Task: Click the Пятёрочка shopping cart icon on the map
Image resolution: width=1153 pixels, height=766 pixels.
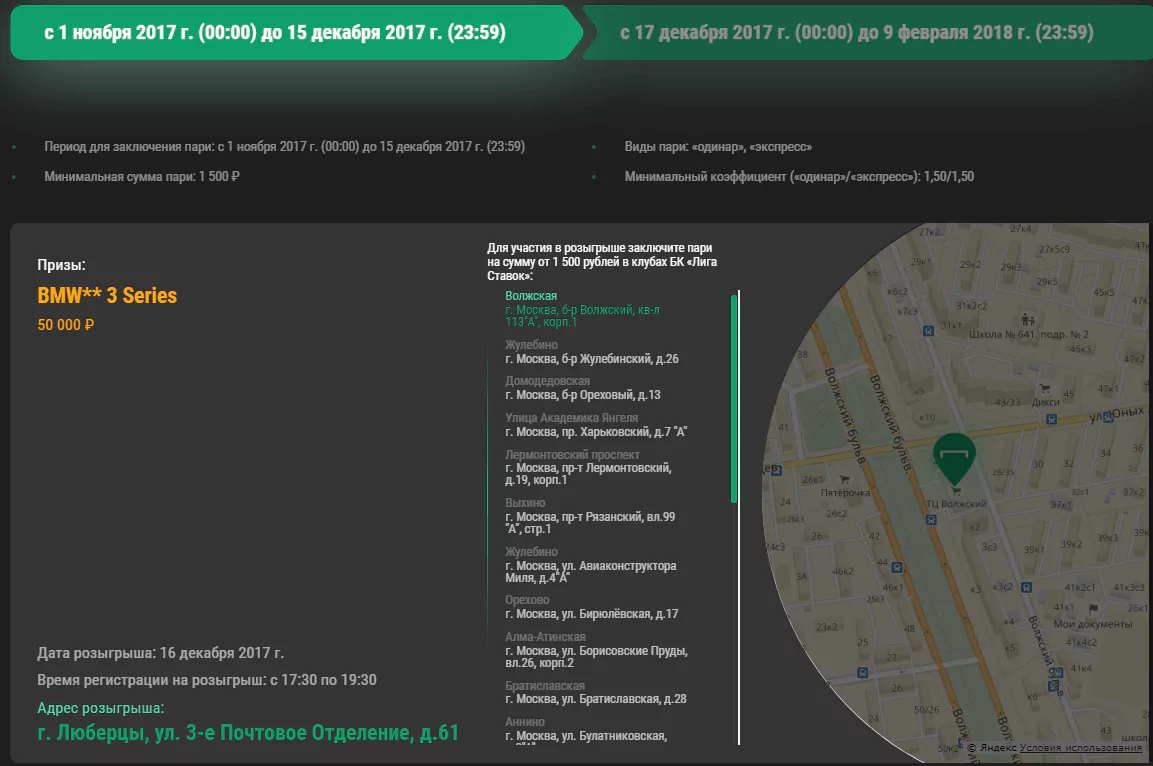Action: (844, 479)
